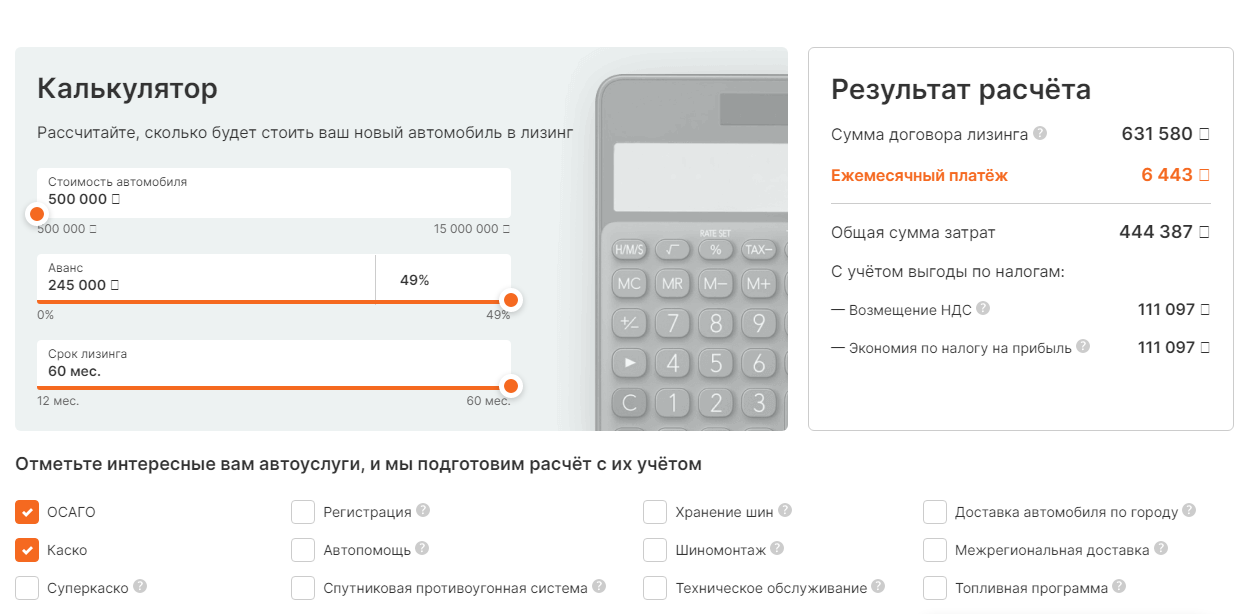Viewport: 1246px width, 614px height.
Task: Select the Спутниковая противоугонная система checkbox
Action: [x=303, y=588]
